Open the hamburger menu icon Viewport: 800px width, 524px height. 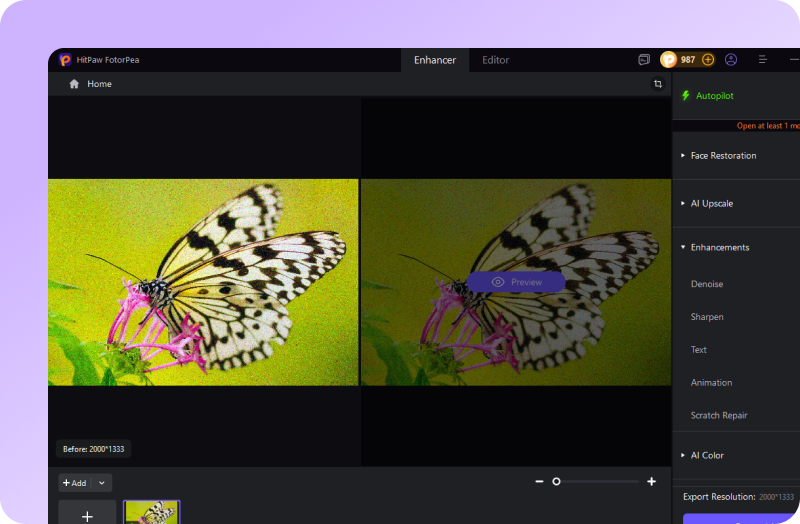[762, 60]
